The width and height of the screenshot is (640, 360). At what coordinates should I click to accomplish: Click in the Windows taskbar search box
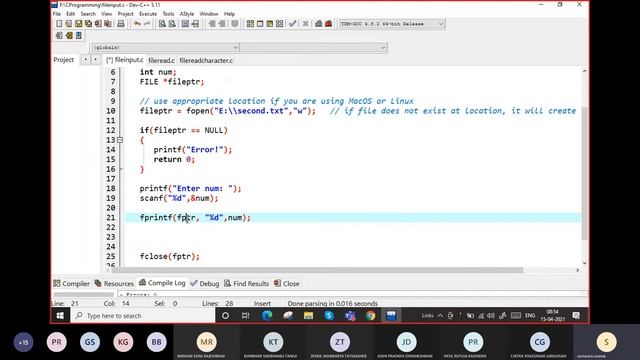(143, 316)
